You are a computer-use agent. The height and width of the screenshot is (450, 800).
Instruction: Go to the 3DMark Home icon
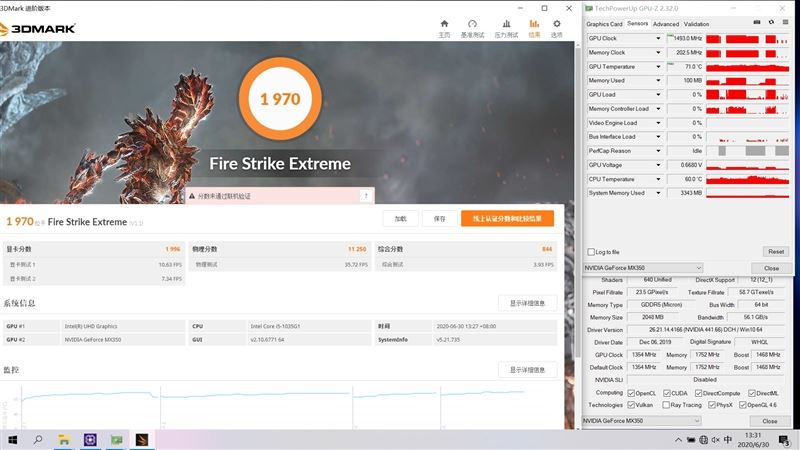click(444, 24)
